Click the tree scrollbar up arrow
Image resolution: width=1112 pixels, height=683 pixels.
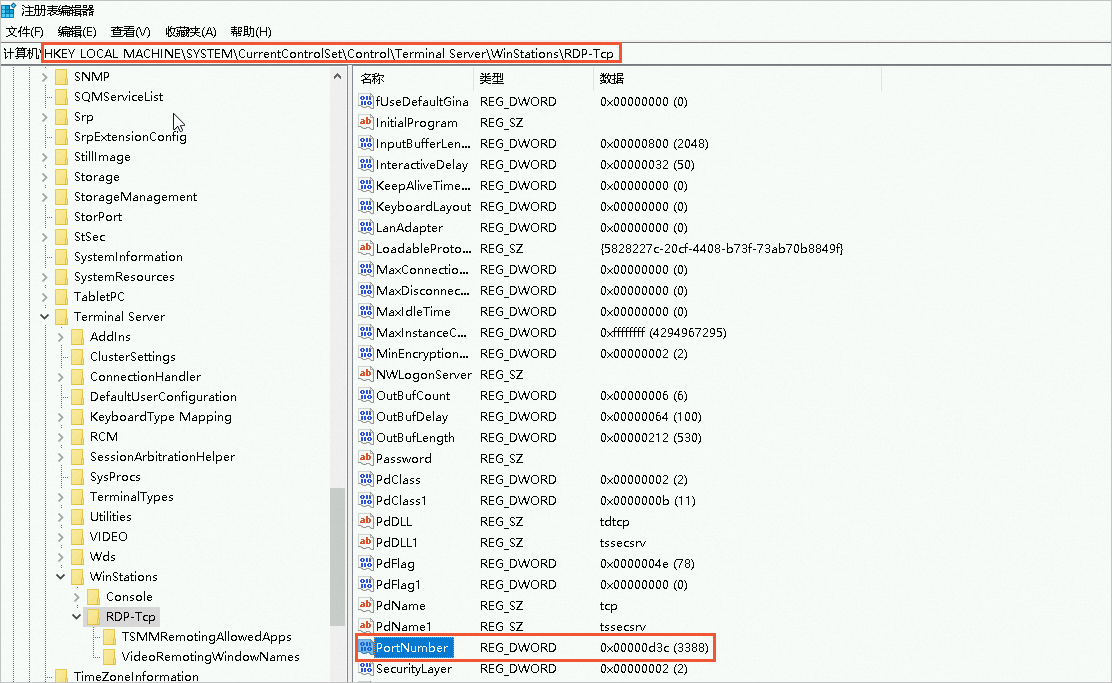338,76
